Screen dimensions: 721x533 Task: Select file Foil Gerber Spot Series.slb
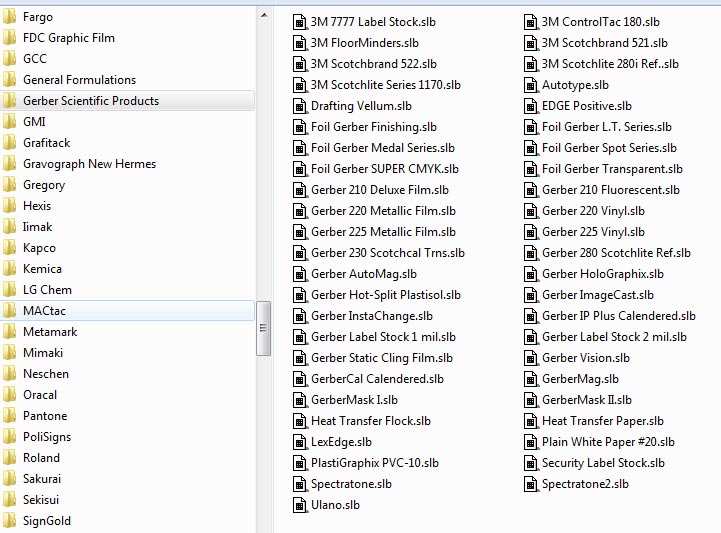[609, 148]
